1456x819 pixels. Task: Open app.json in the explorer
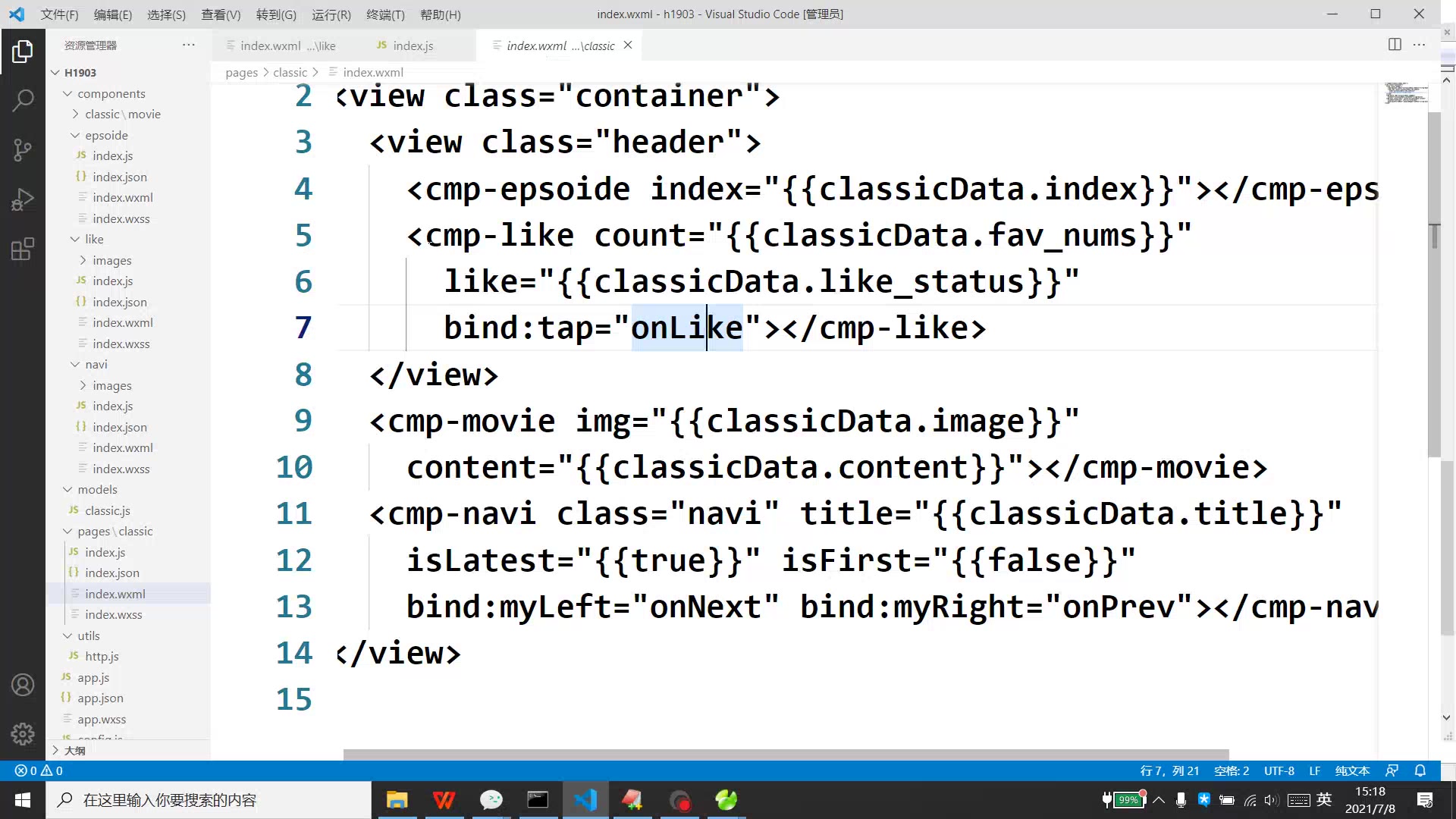click(x=100, y=698)
